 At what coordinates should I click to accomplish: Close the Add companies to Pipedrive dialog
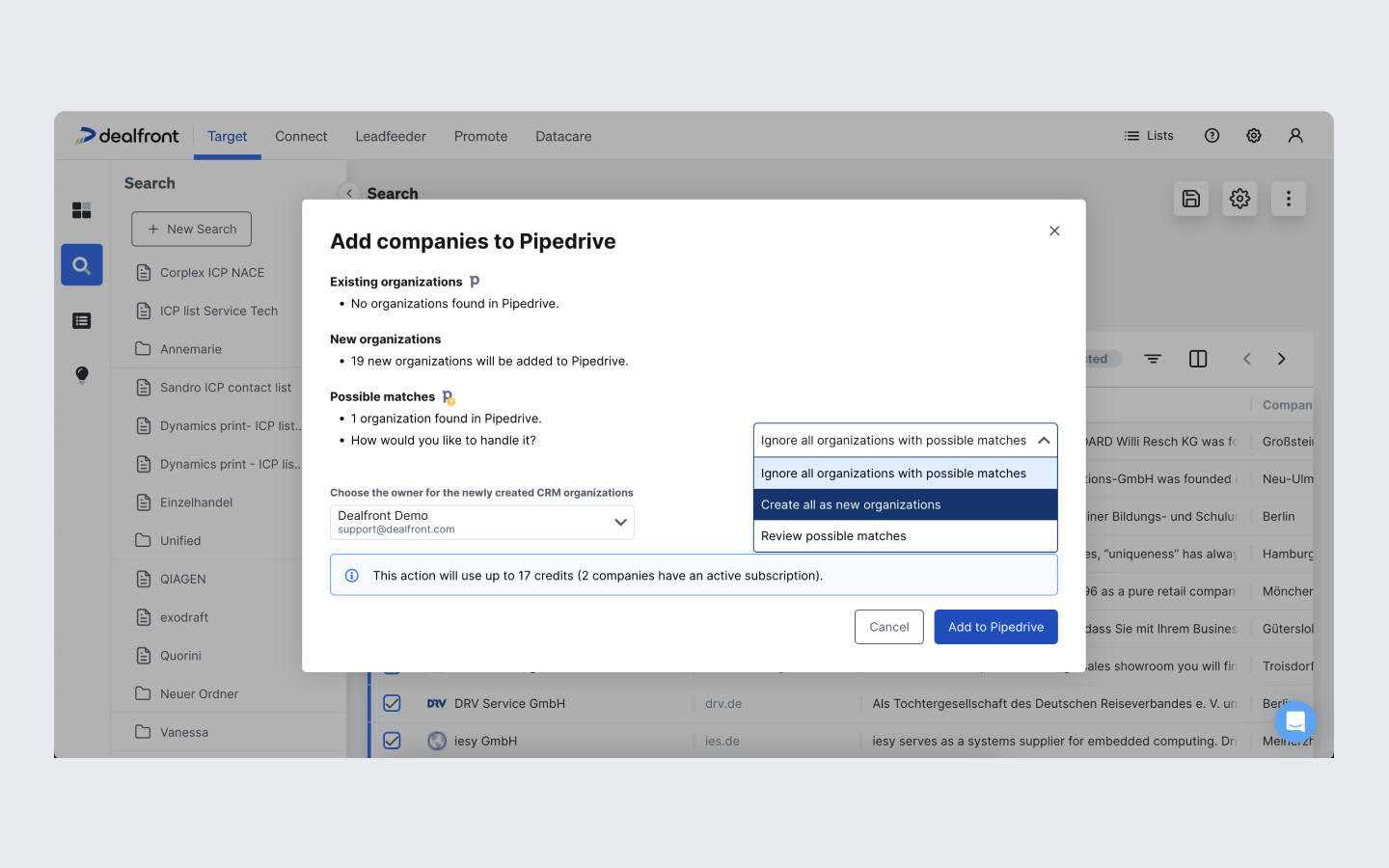[1054, 231]
